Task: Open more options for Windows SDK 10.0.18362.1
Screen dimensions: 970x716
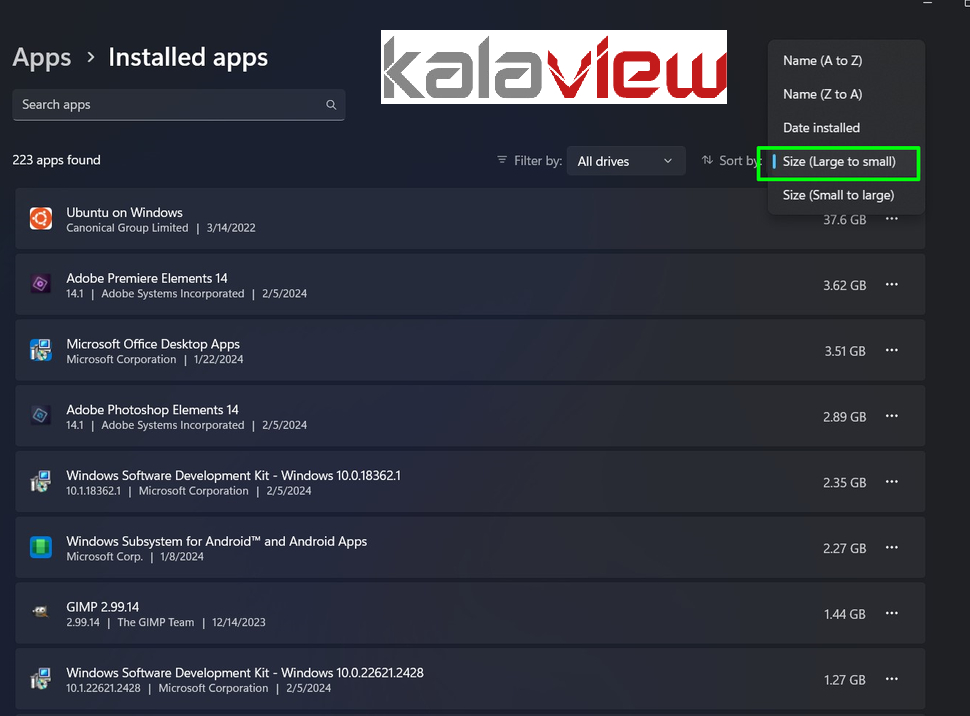Action: (x=891, y=481)
